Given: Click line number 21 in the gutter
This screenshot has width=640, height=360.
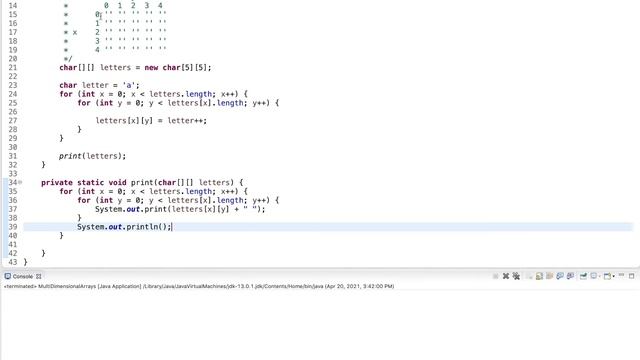Looking at the screenshot, I should coord(13,68).
